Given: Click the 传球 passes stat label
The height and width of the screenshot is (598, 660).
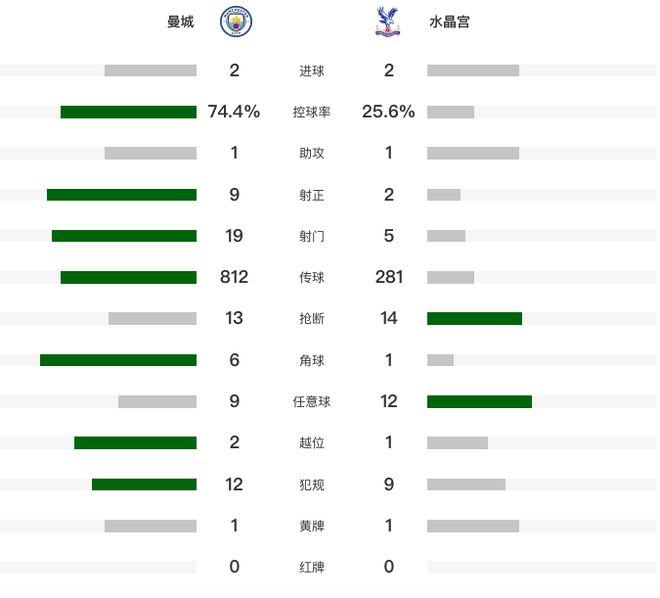Looking at the screenshot, I should coord(311,277).
